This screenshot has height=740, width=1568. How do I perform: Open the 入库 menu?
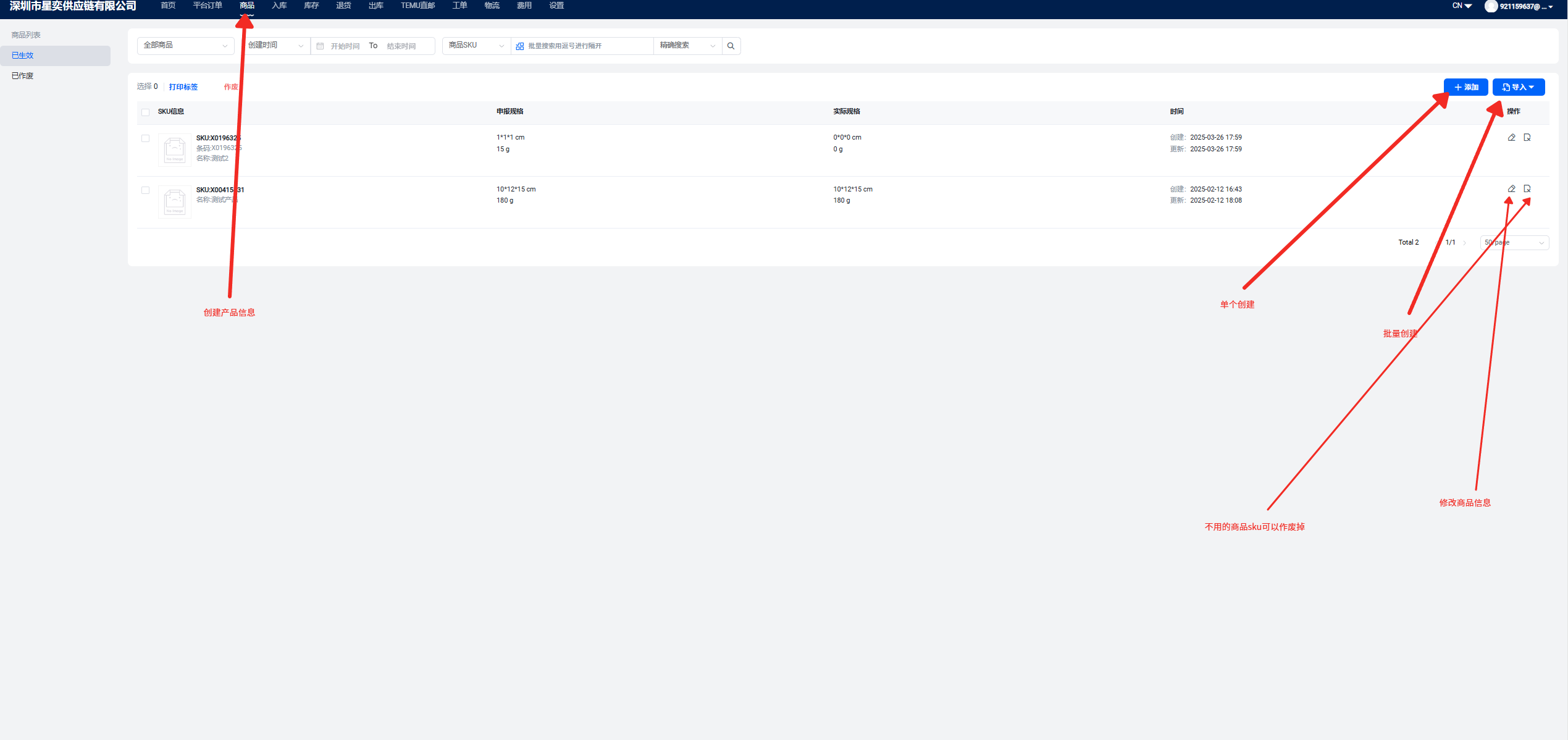tap(279, 6)
